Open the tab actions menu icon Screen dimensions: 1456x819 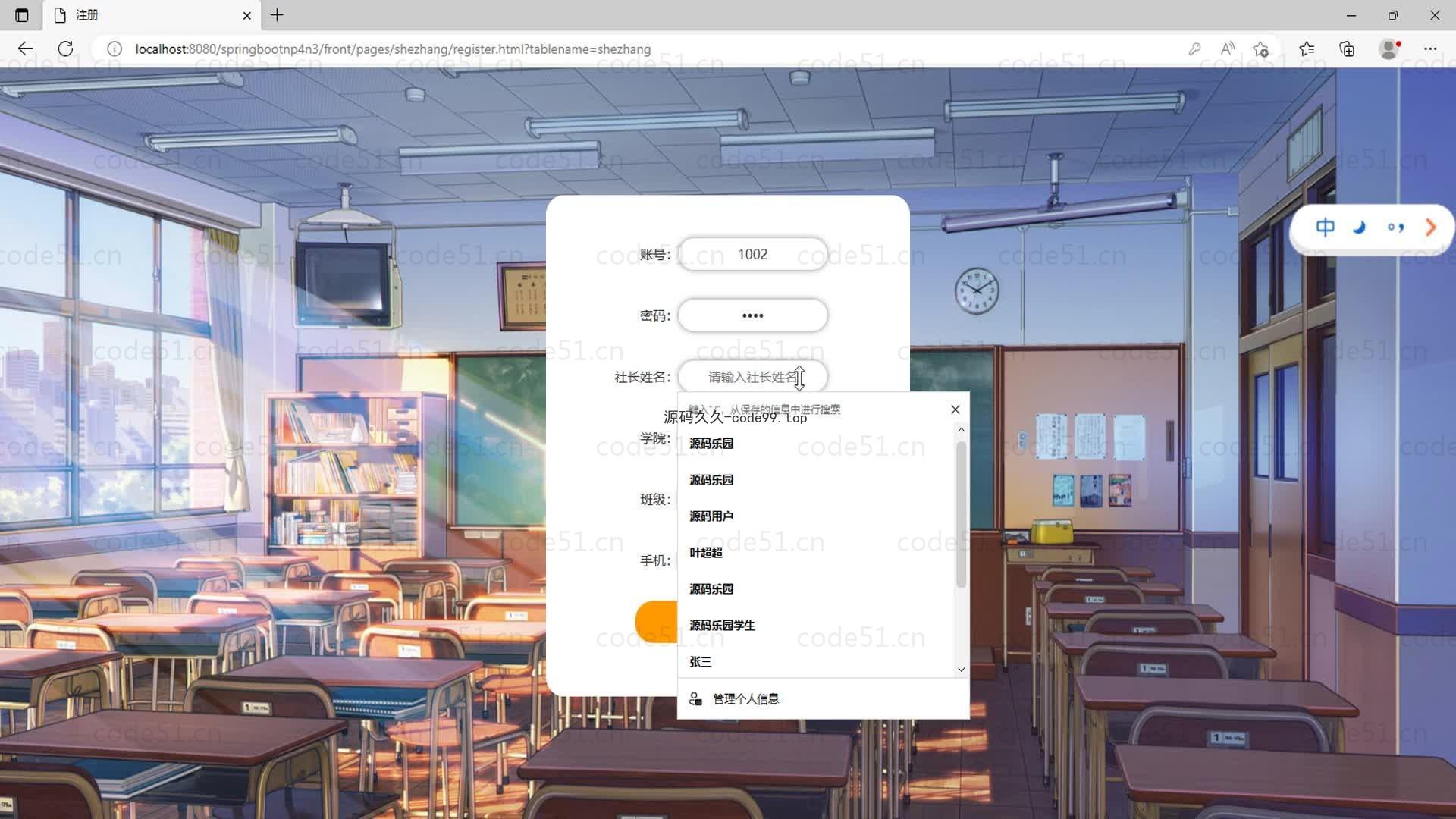tap(22, 15)
